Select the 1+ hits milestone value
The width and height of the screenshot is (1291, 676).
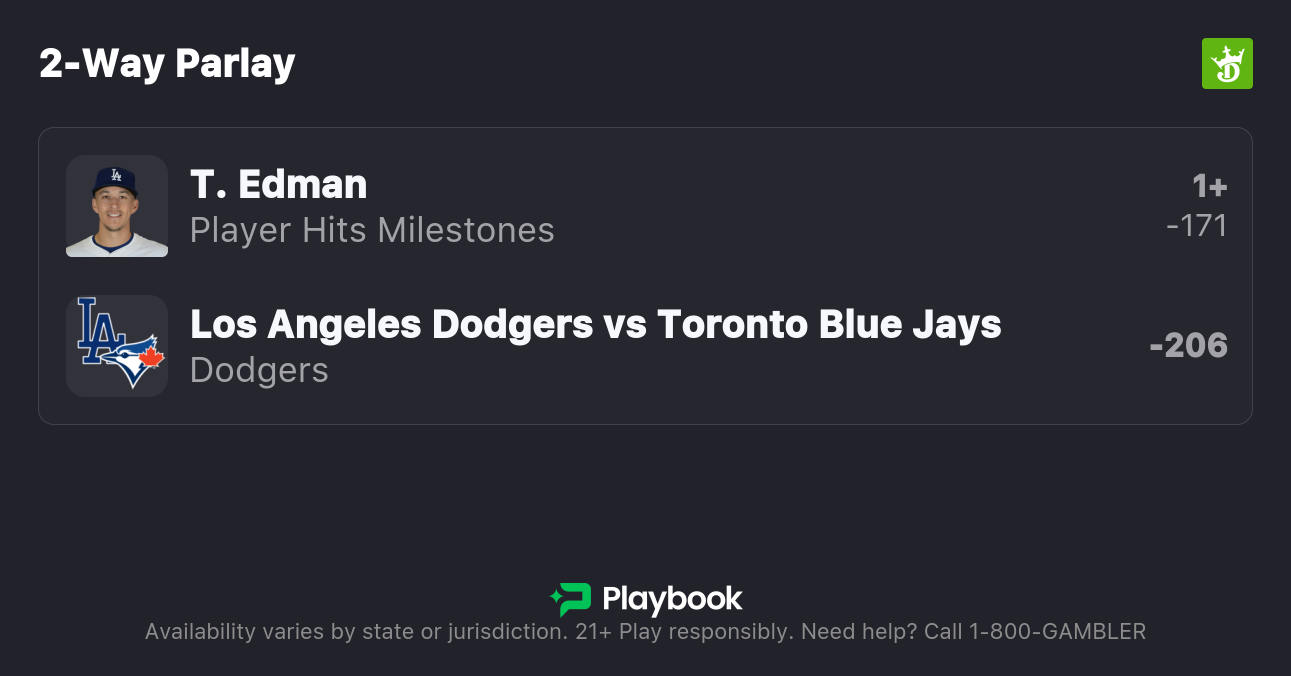coord(1209,186)
